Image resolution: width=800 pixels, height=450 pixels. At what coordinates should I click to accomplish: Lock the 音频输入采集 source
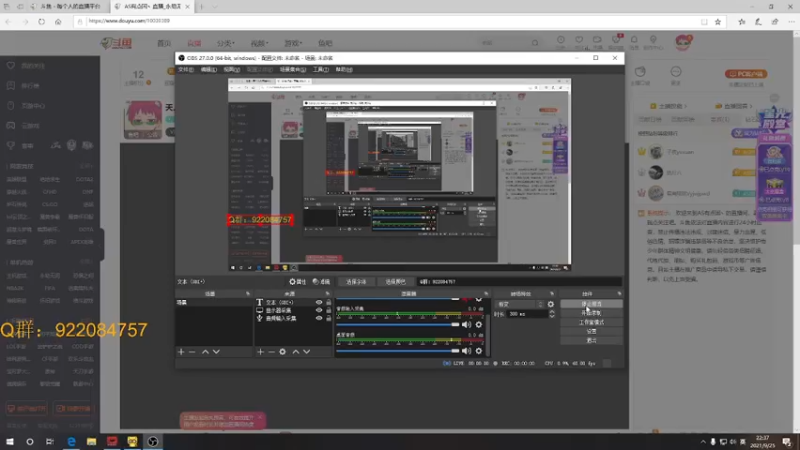[329, 318]
